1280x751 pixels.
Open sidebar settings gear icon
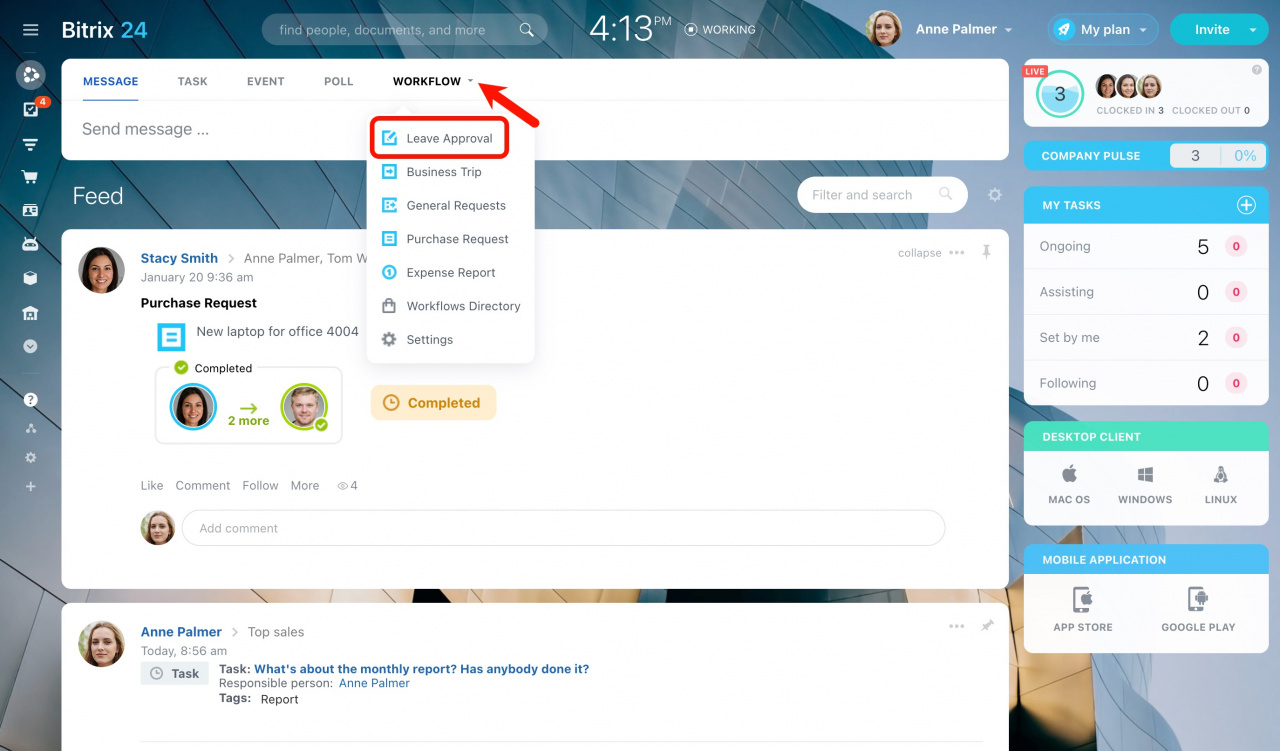point(31,457)
